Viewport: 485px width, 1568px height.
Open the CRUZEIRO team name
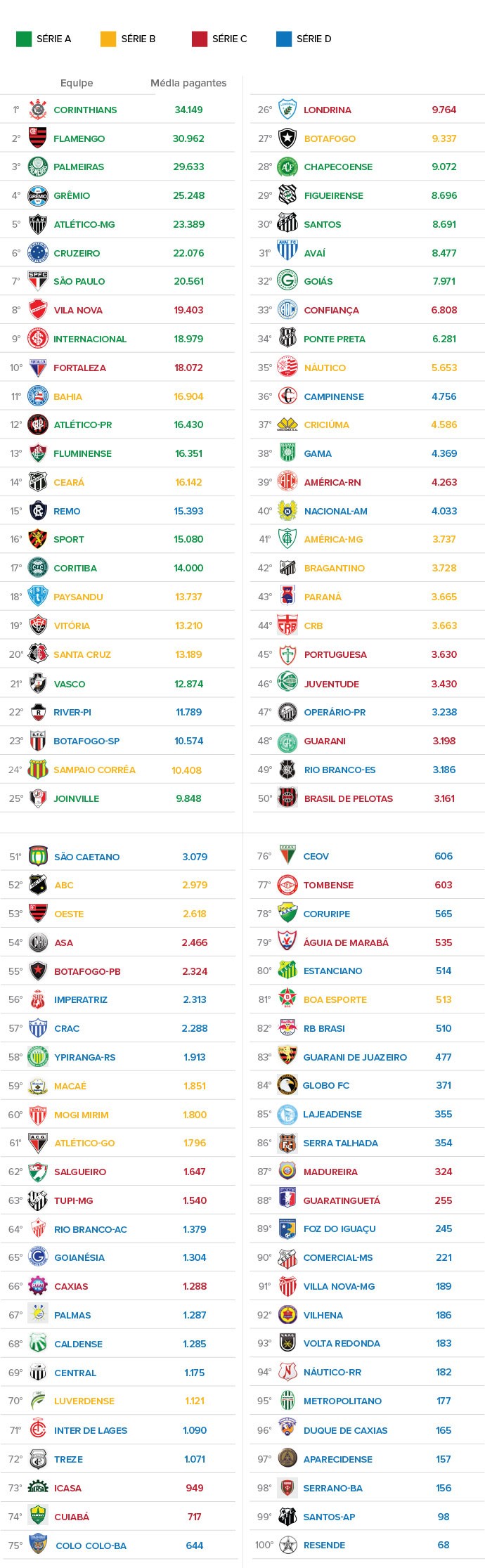point(77,253)
